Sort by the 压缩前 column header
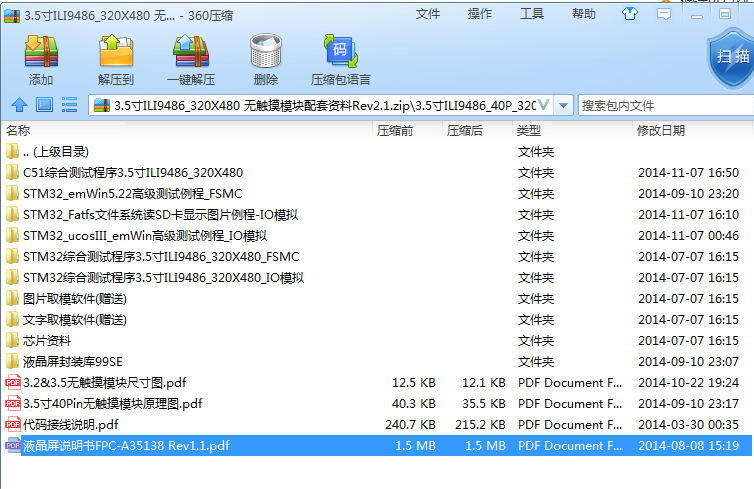Screen dimensions: 754x489 (394, 131)
